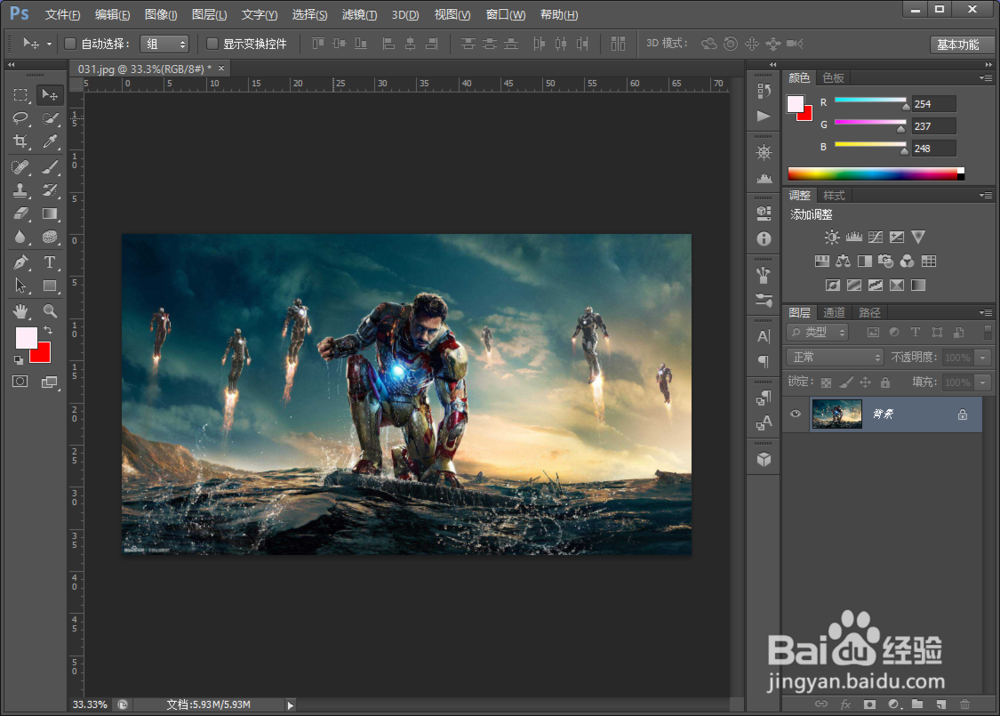Select the Crop tool
Screen dimensions: 1000x716
click(x=20, y=141)
